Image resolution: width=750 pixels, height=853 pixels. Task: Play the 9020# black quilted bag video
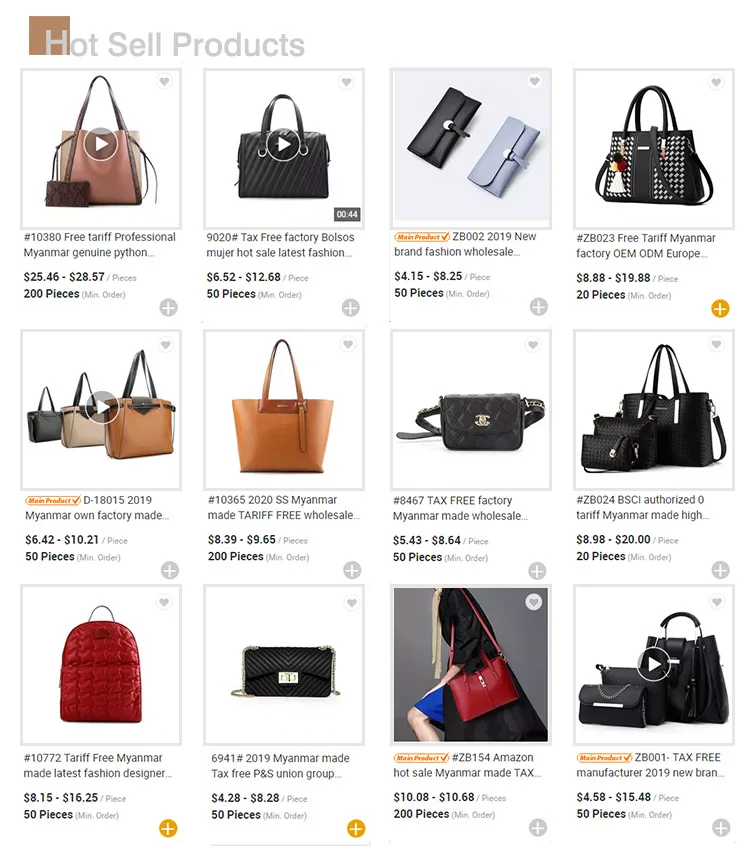pos(283,144)
